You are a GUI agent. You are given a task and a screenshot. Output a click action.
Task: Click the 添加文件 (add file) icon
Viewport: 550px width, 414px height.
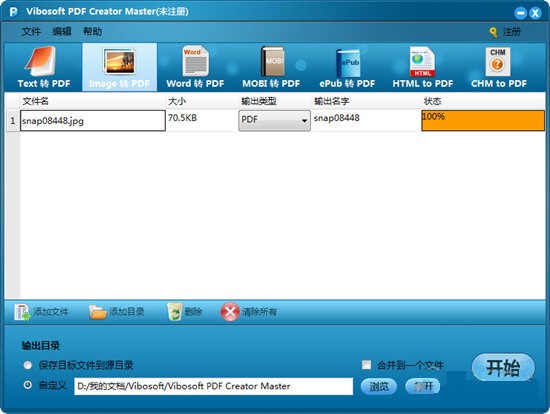click(22, 312)
